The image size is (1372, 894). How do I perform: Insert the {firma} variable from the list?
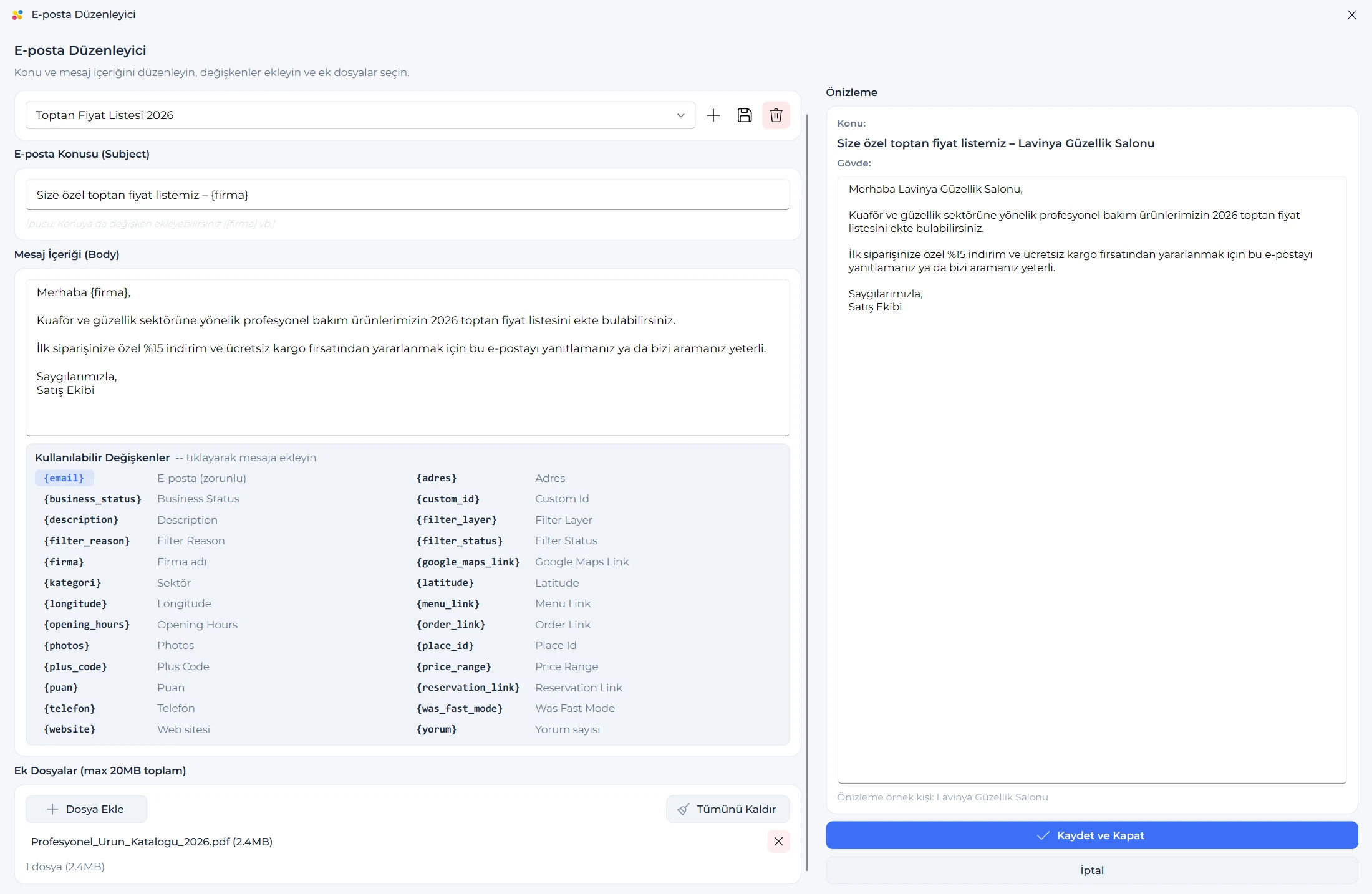pyautogui.click(x=64, y=562)
